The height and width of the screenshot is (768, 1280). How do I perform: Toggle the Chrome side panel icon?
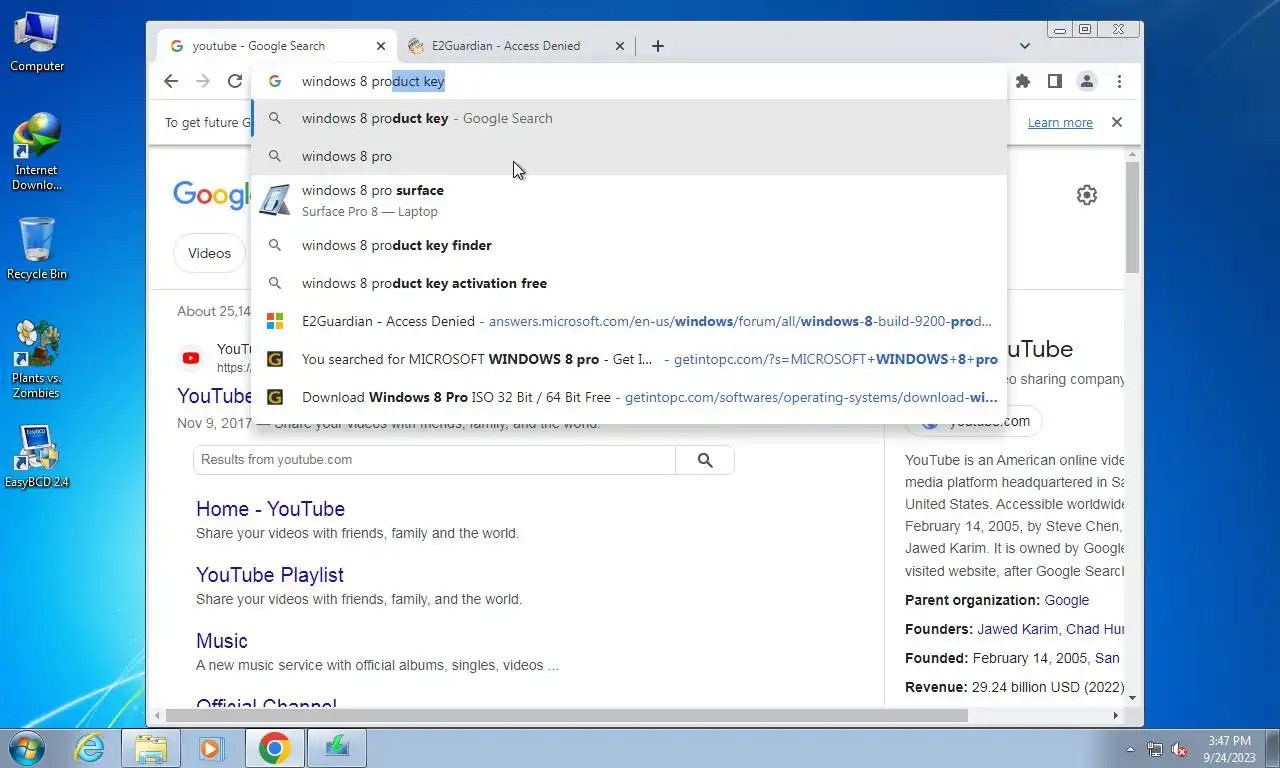point(1054,81)
